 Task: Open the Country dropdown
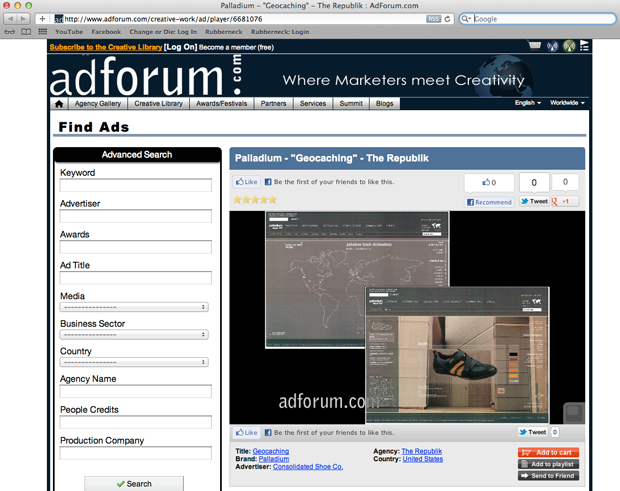point(134,362)
